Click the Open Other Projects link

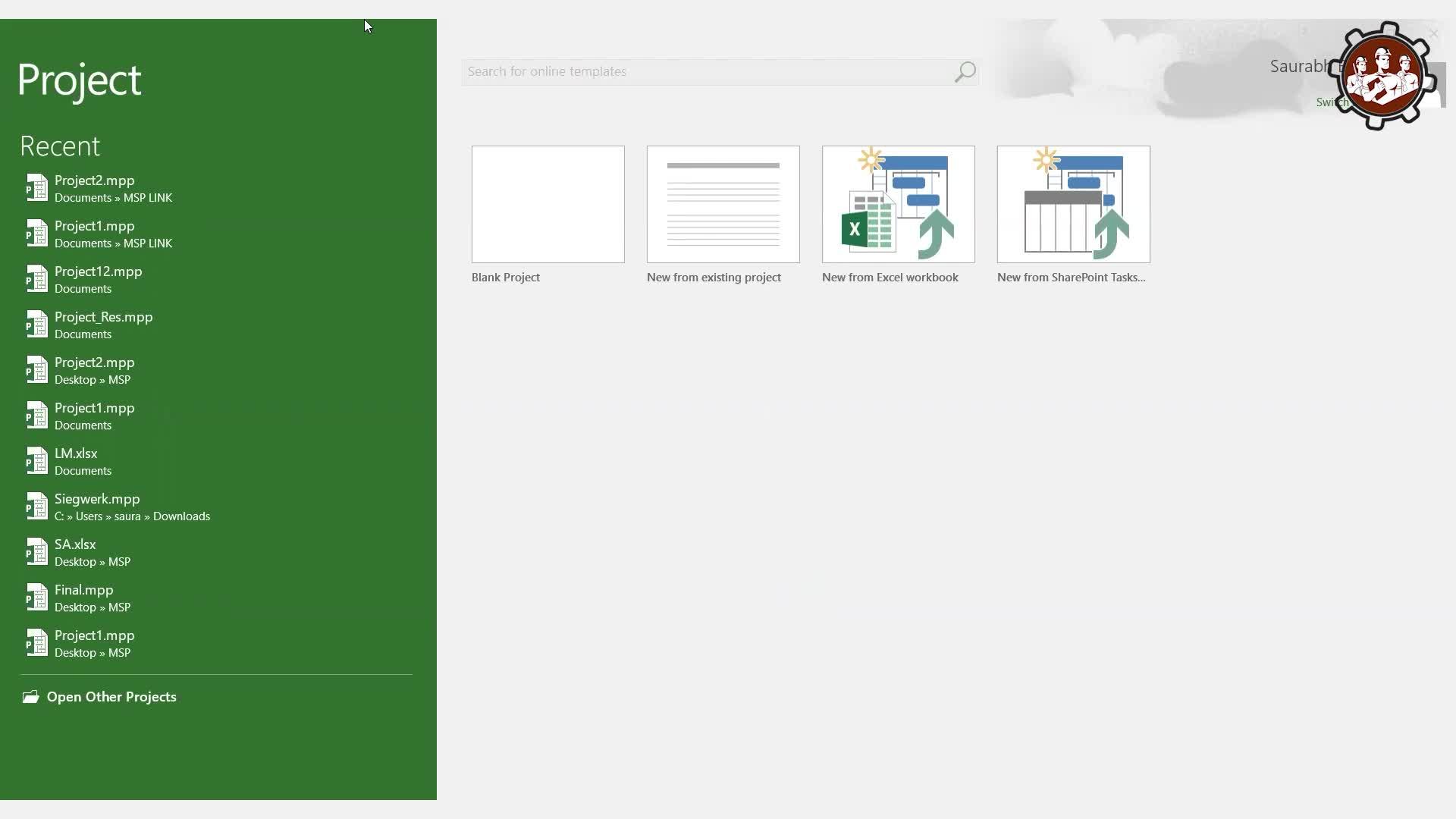(111, 697)
